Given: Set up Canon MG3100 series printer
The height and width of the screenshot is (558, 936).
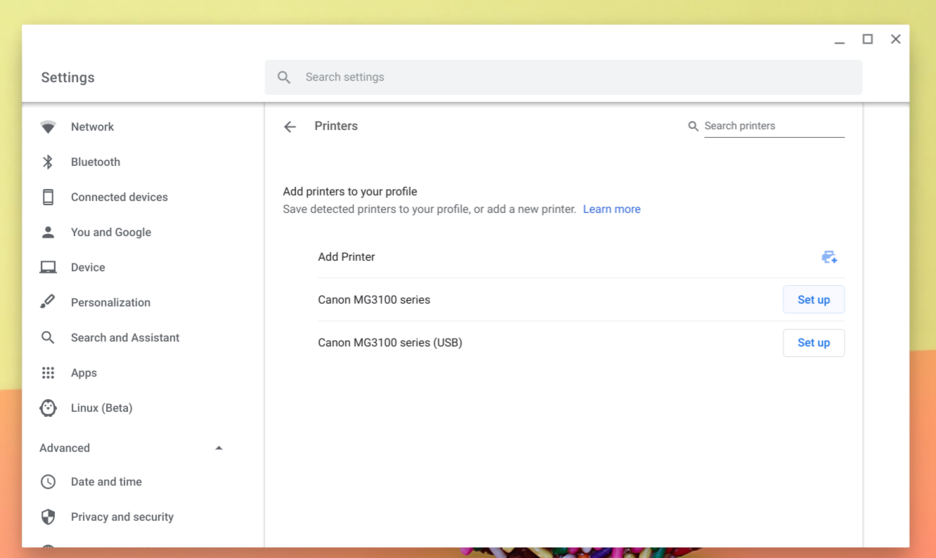Looking at the screenshot, I should [x=814, y=300].
